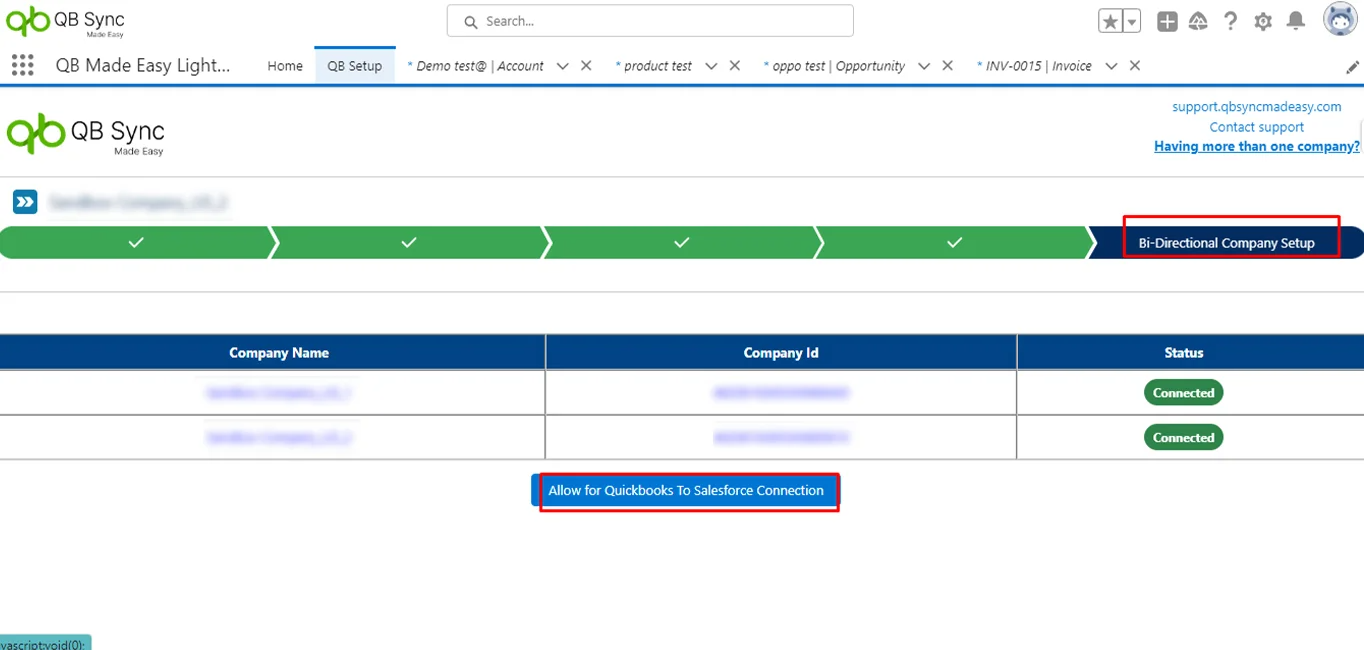Open the user profile avatar

pyautogui.click(x=1340, y=19)
